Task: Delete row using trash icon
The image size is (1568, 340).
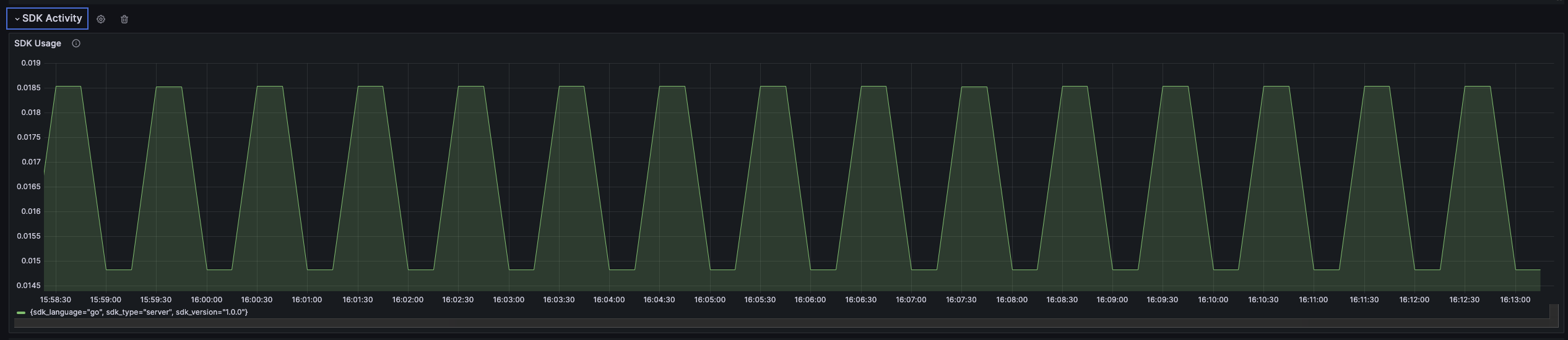Action: 124,19
